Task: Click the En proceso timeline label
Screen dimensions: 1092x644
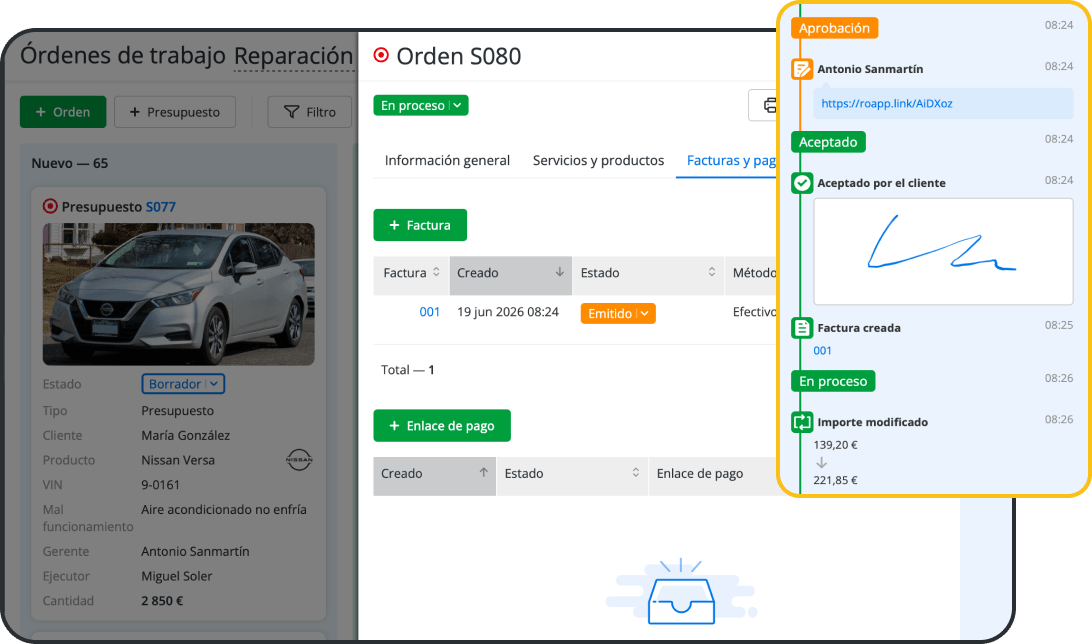Action: click(x=833, y=381)
